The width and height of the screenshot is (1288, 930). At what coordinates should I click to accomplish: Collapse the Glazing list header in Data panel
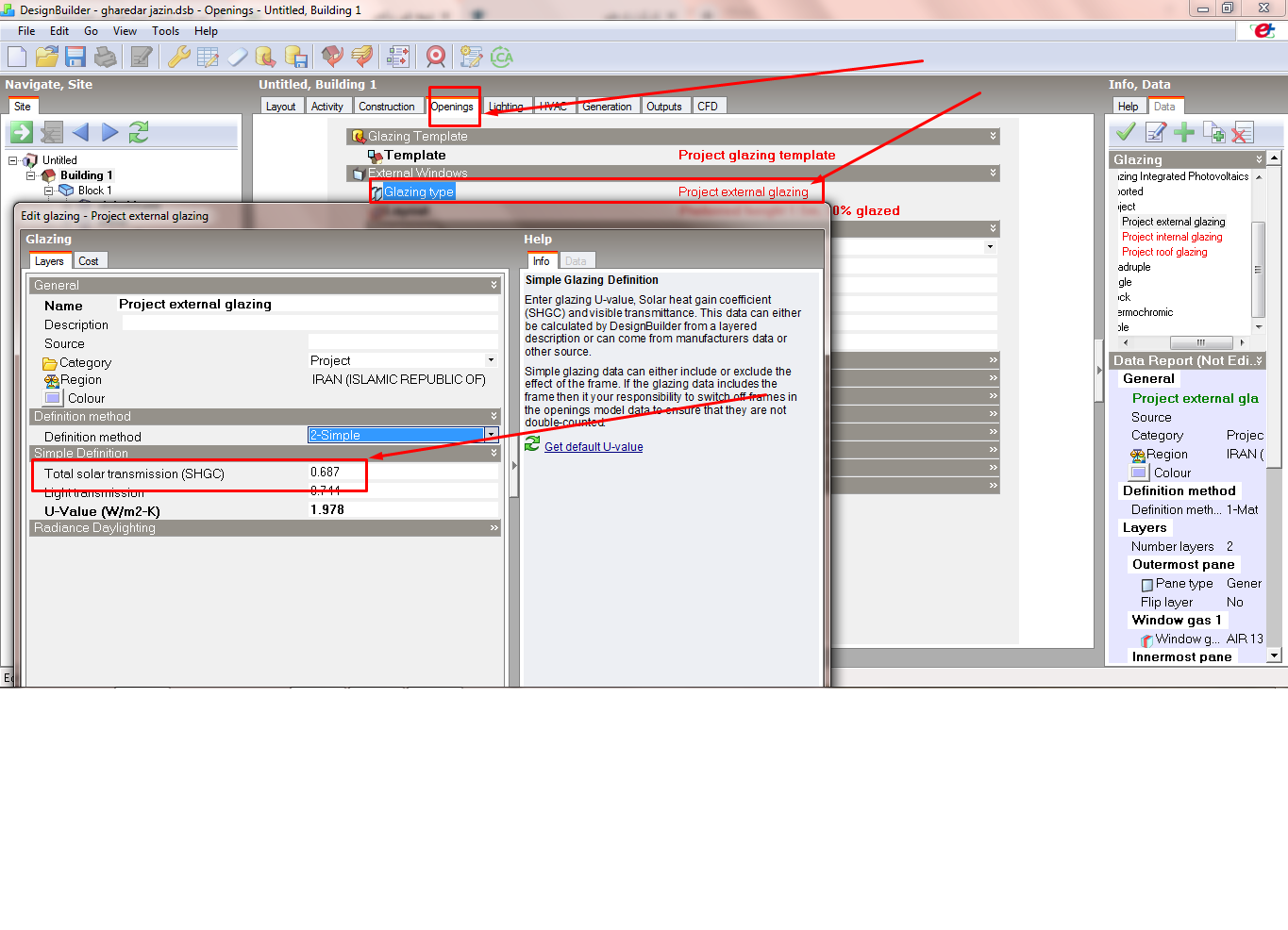tap(1259, 159)
